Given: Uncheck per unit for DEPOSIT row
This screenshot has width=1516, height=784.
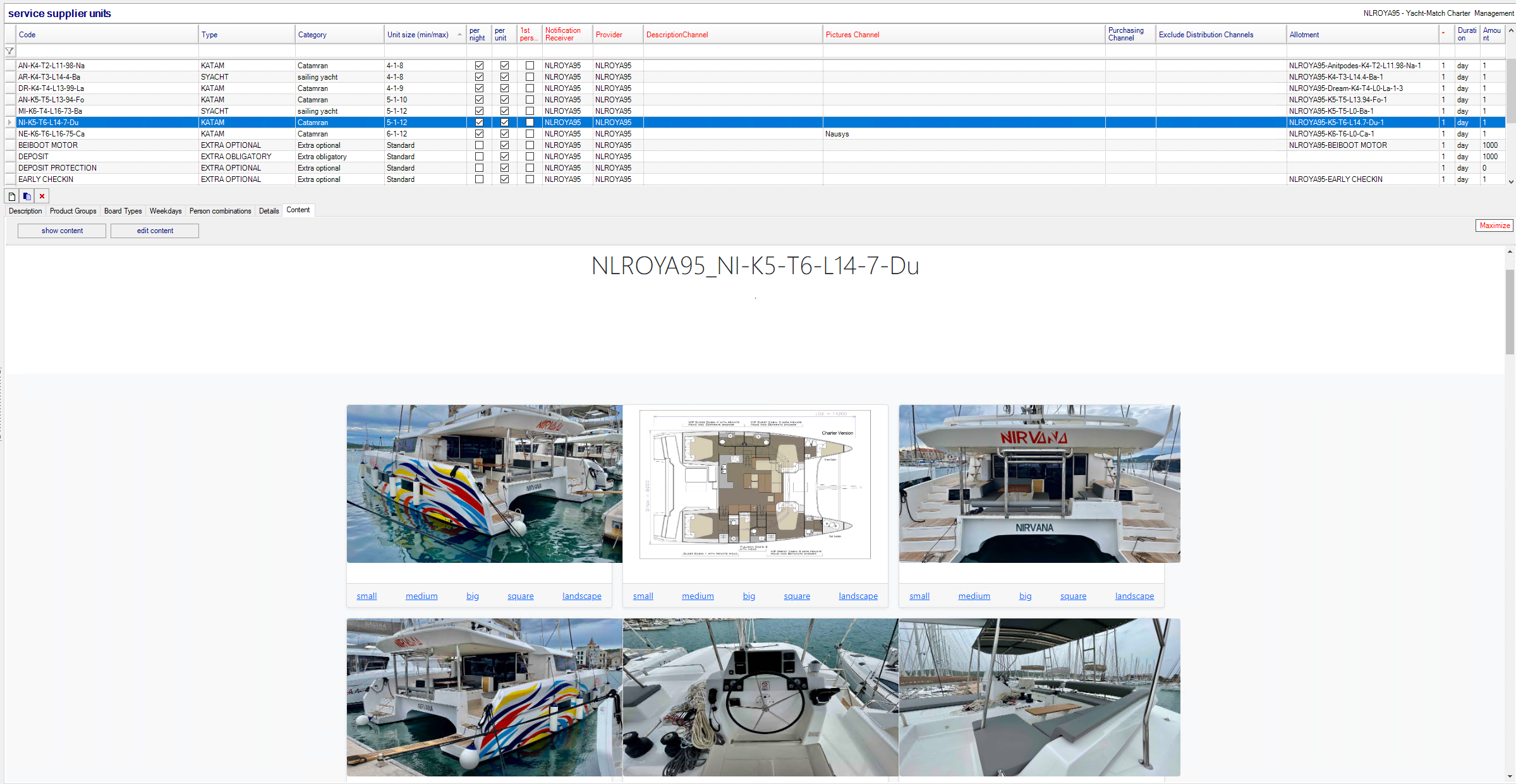Looking at the screenshot, I should [x=504, y=157].
